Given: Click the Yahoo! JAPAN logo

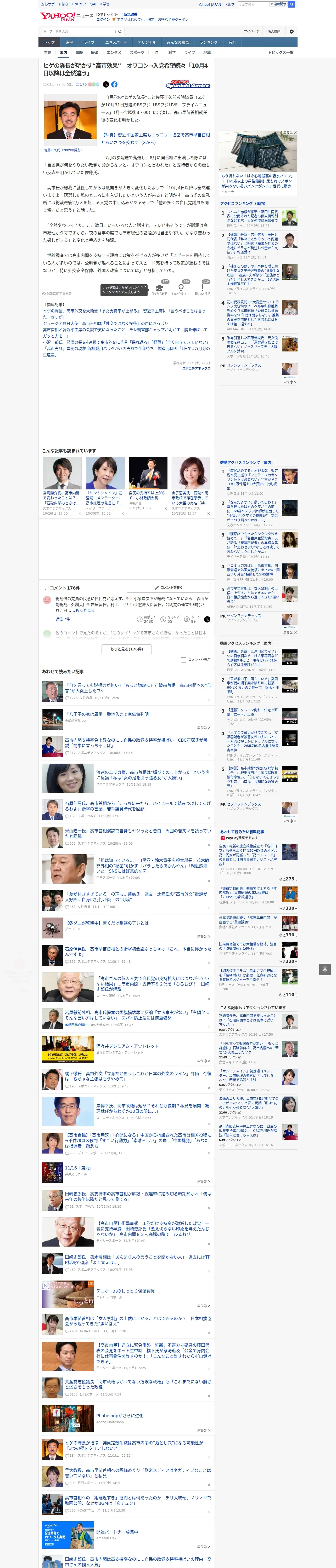Looking at the screenshot, I should [x=58, y=16].
